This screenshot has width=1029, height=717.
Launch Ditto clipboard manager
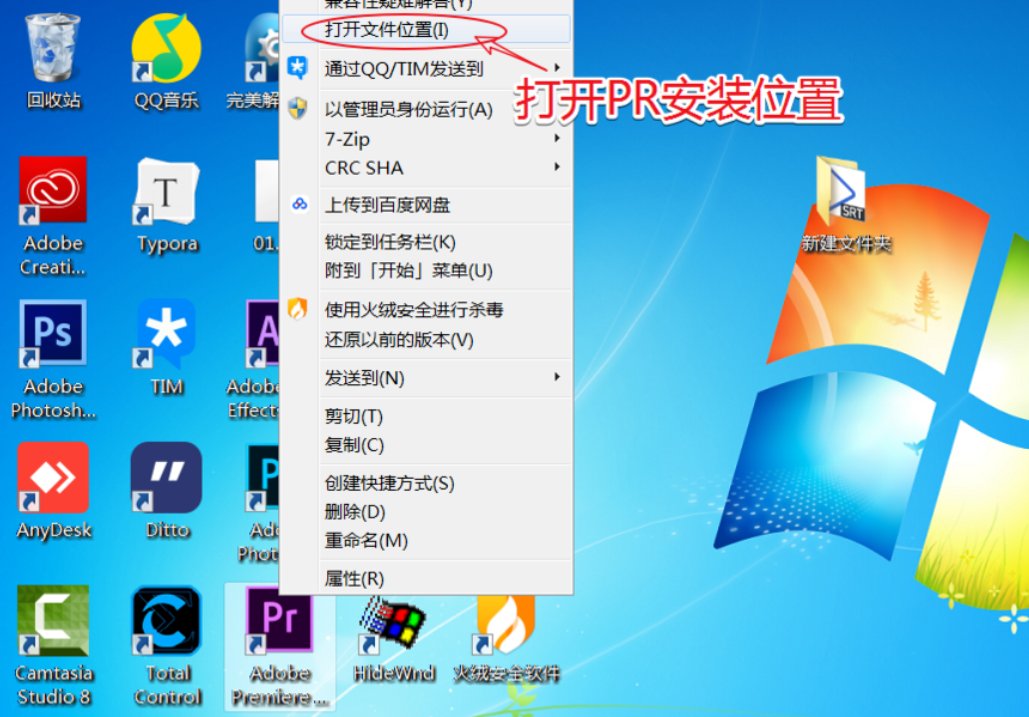(x=166, y=476)
